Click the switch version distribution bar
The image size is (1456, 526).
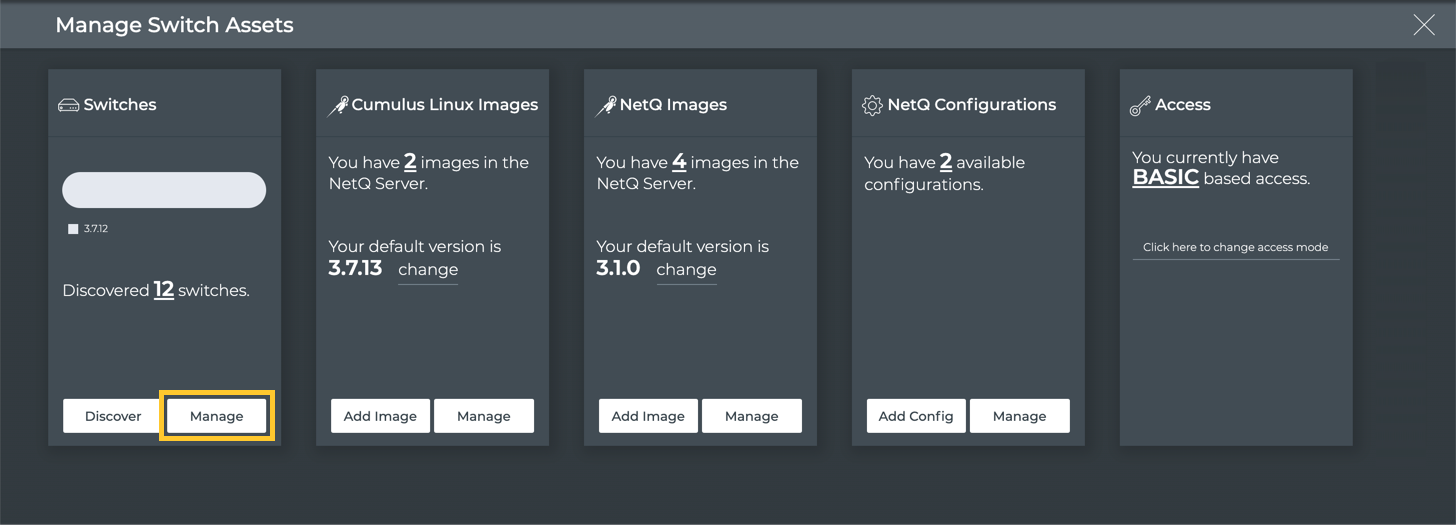164,190
